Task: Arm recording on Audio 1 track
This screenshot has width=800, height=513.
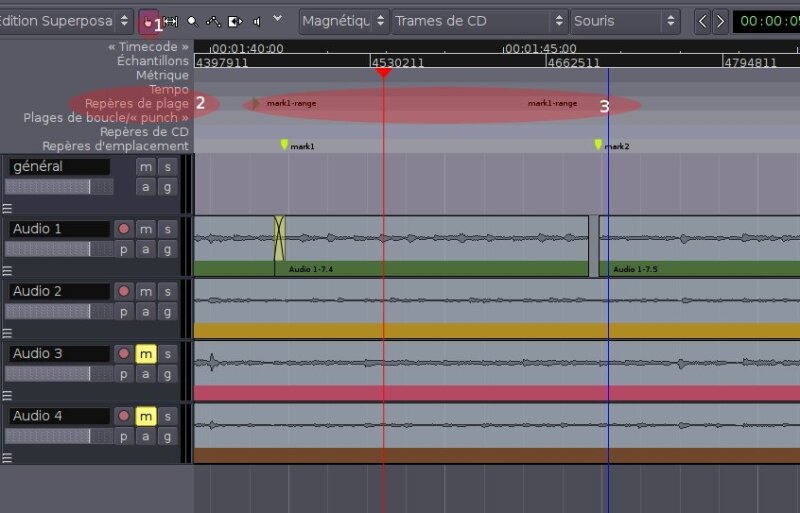Action: point(124,229)
